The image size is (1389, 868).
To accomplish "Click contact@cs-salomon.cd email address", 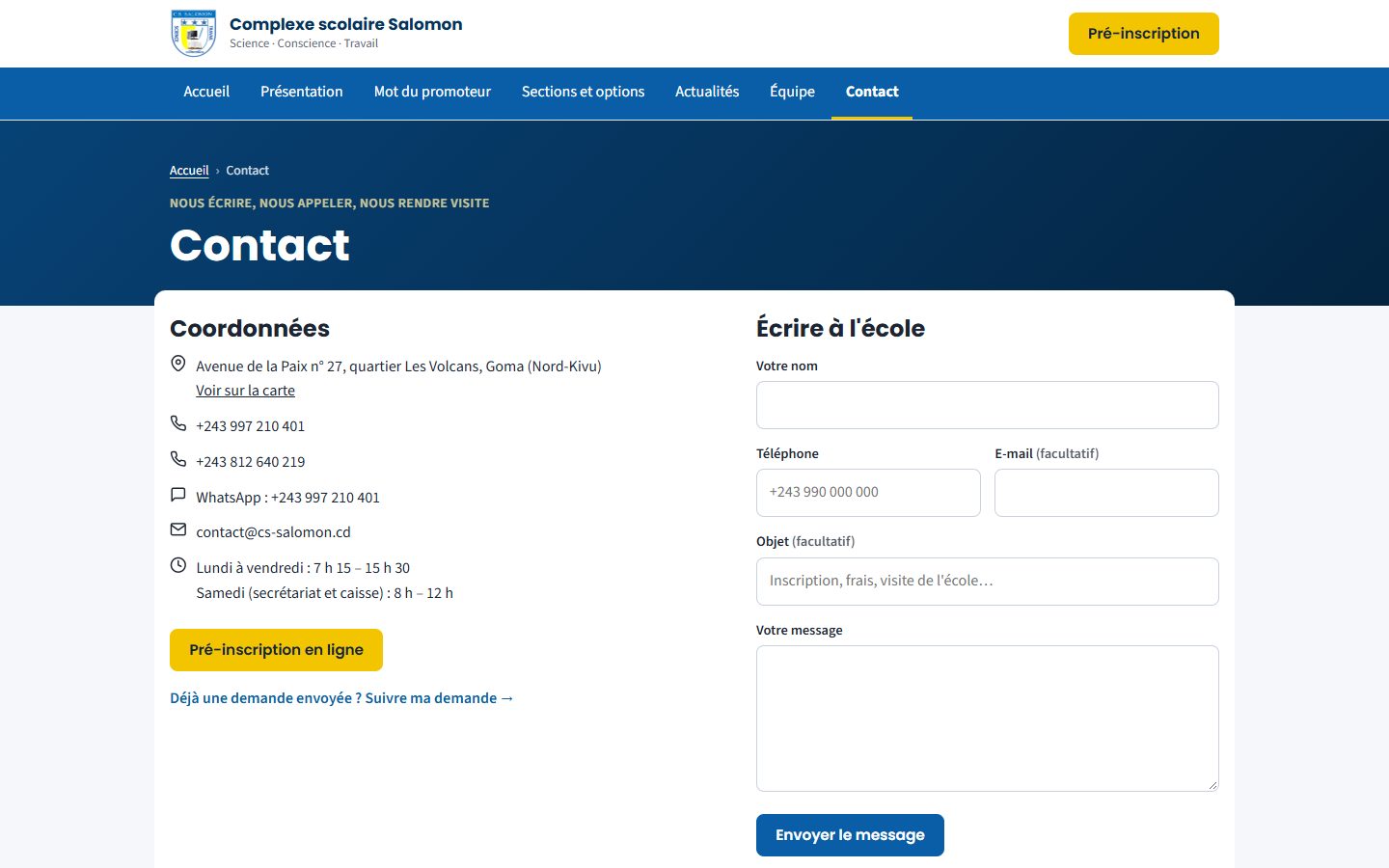I will tap(273, 532).
